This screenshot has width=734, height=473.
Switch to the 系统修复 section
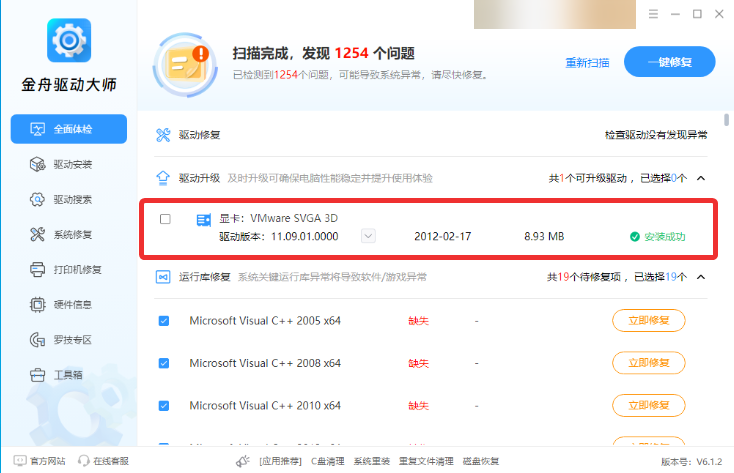[x=69, y=234]
